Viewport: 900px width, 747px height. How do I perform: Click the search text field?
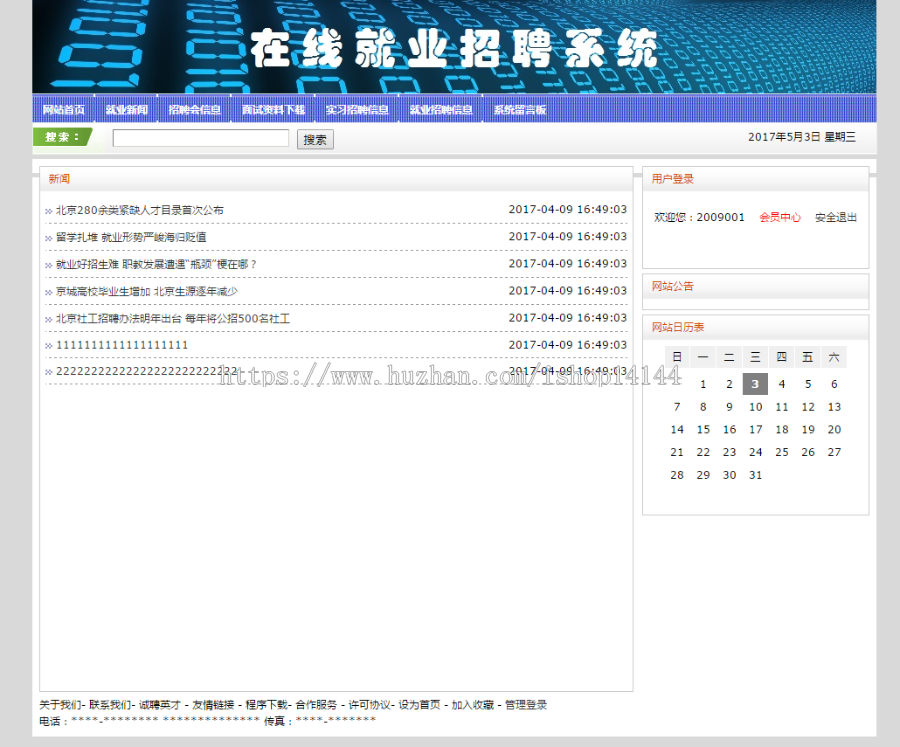pyautogui.click(x=201, y=138)
